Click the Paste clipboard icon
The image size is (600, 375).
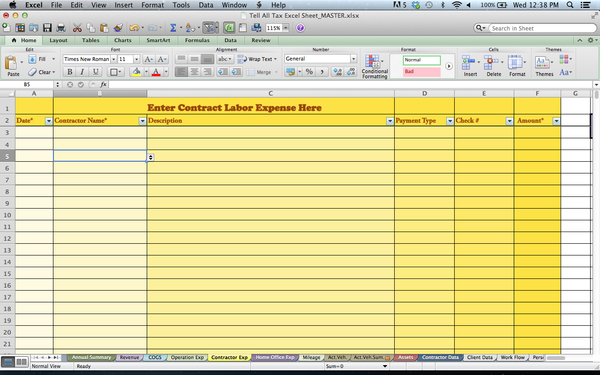(11, 63)
